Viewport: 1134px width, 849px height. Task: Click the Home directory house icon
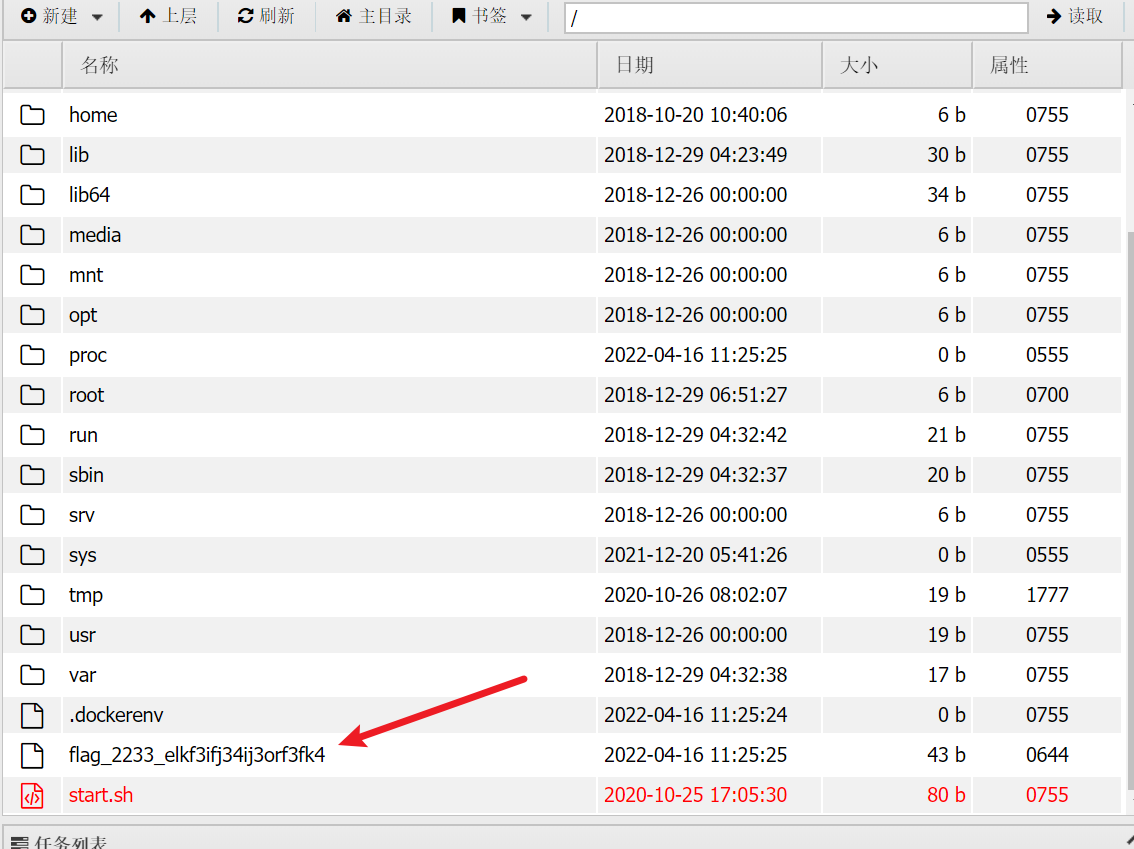tap(343, 16)
